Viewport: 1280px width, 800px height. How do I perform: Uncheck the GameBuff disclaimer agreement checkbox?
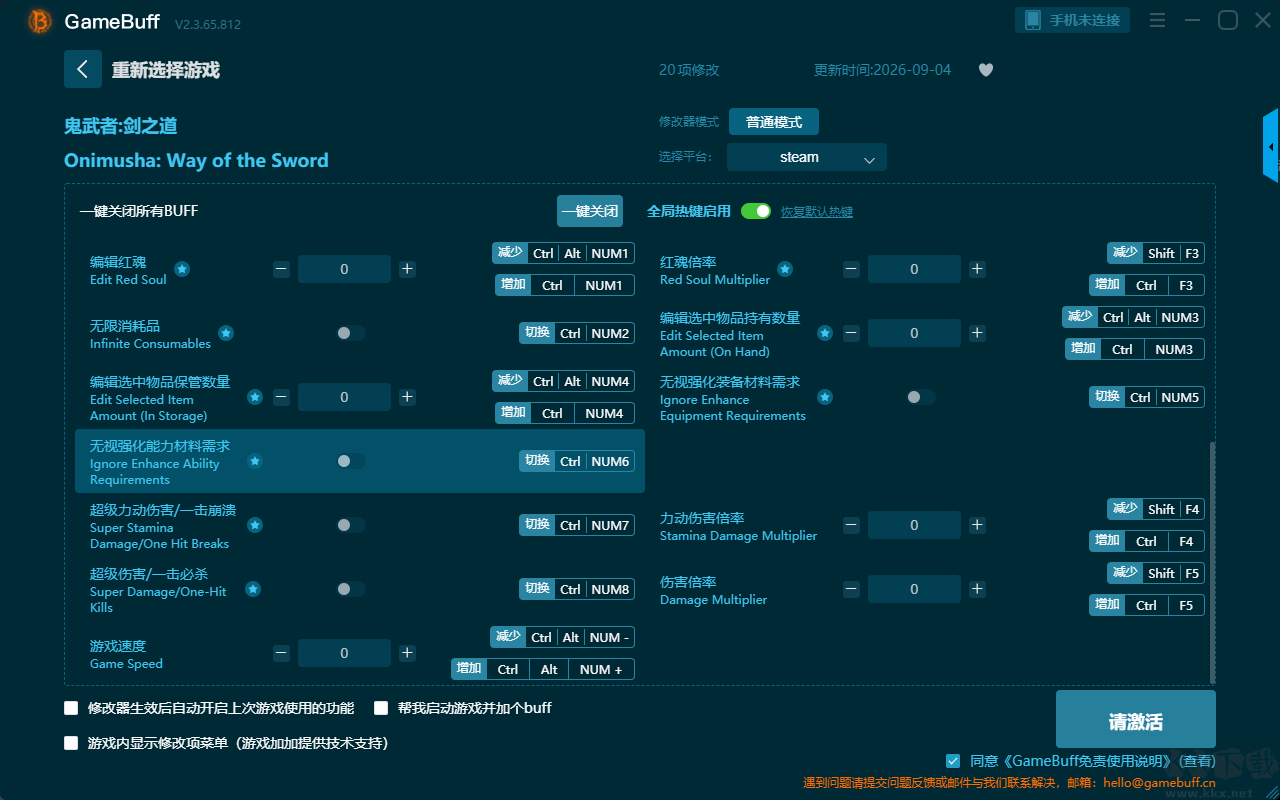pos(953,761)
